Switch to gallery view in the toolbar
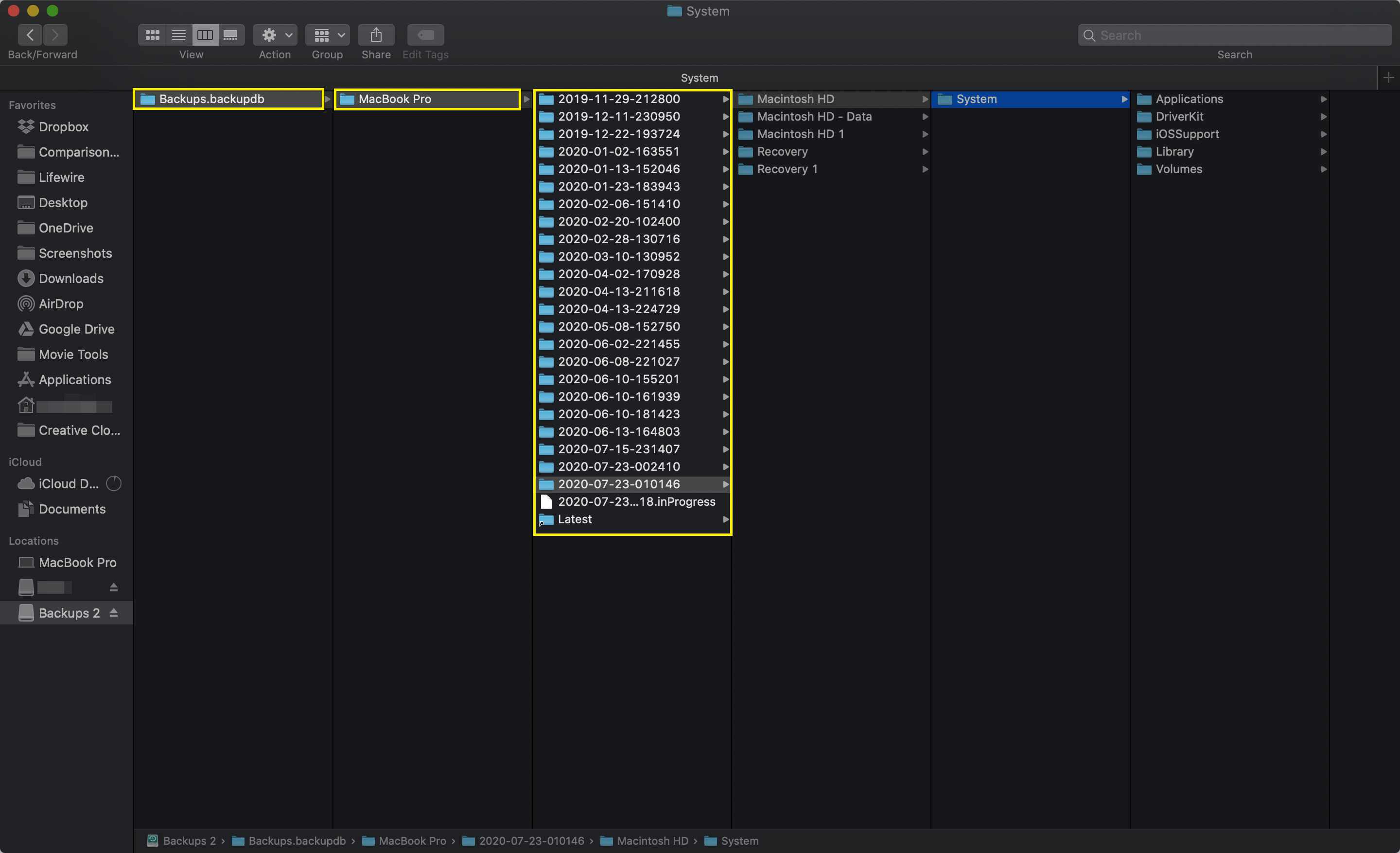This screenshot has width=1400, height=853. [231, 35]
